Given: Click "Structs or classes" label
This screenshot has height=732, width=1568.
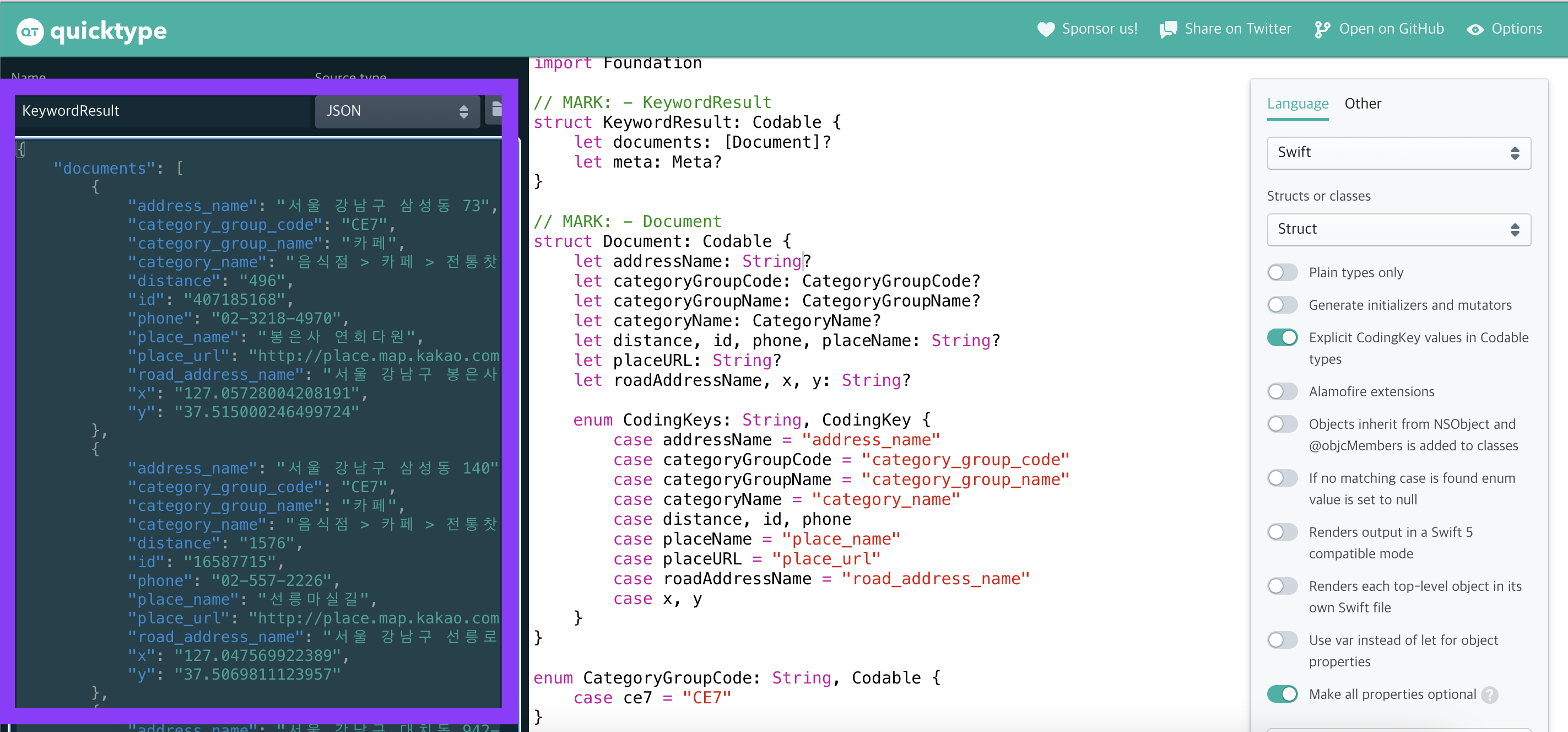Looking at the screenshot, I should coord(1318,196).
